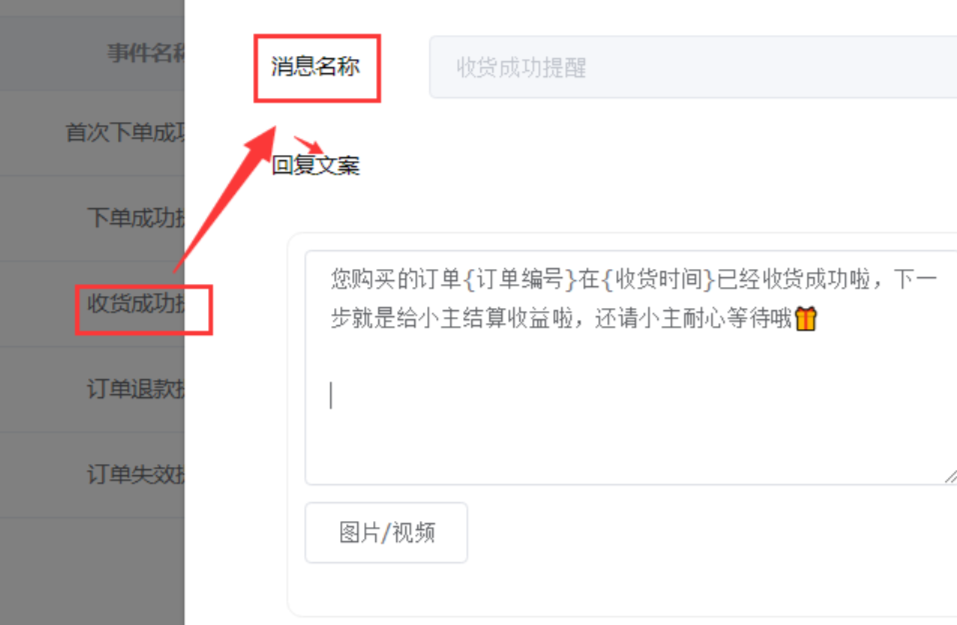Image resolution: width=957 pixels, height=625 pixels.
Task: Select the 订单退款 event row
Action: coord(92,389)
